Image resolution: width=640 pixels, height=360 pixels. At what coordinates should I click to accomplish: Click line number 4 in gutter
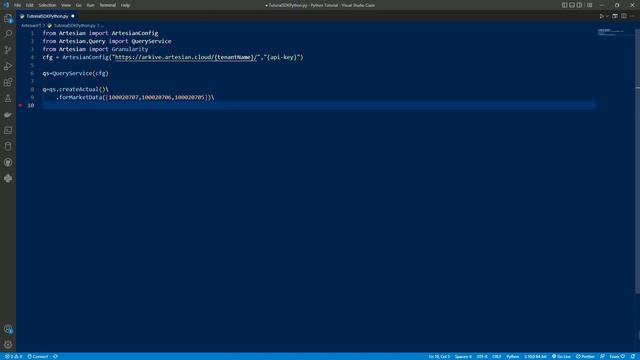(x=32, y=57)
